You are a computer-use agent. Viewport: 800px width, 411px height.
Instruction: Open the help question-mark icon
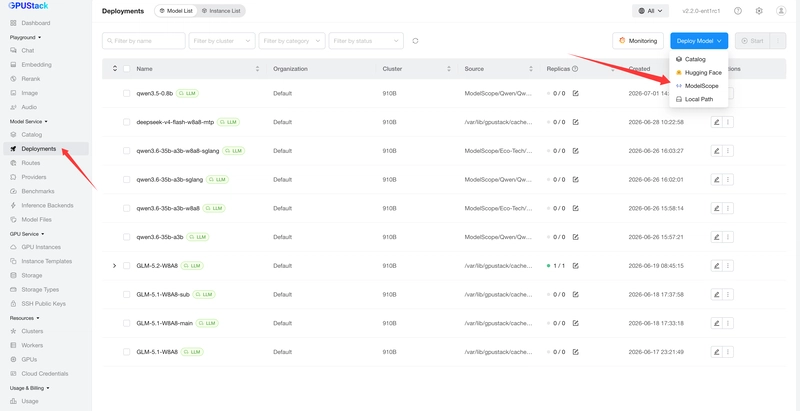(738, 11)
